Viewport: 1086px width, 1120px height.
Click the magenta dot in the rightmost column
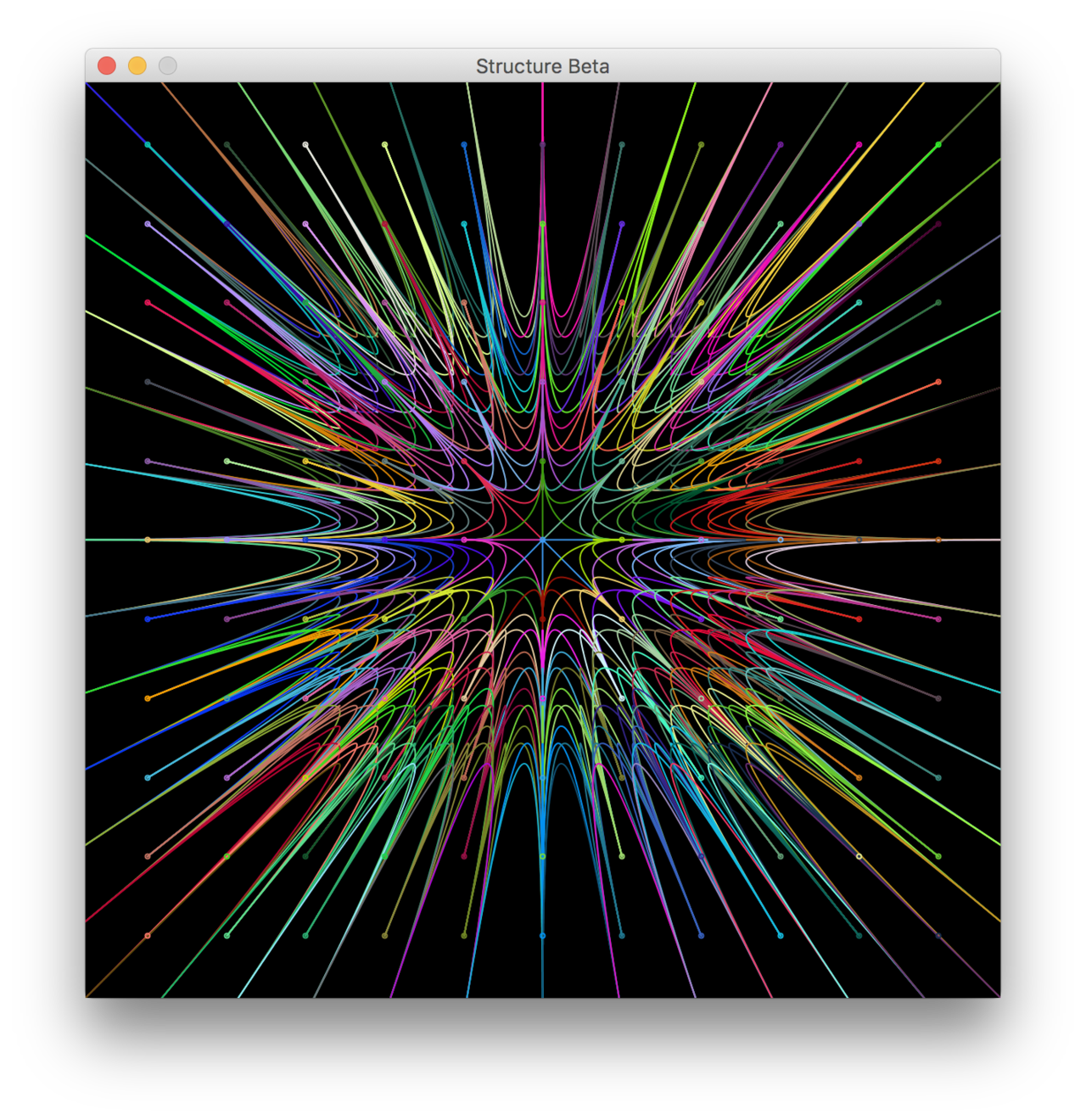(x=938, y=619)
